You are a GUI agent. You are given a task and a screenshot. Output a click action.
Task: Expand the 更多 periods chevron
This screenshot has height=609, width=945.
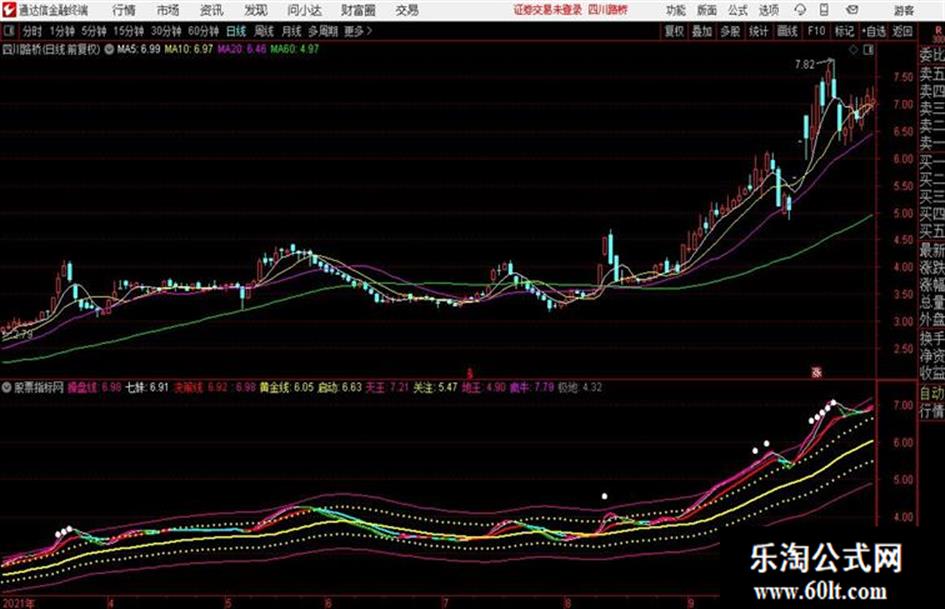point(359,31)
